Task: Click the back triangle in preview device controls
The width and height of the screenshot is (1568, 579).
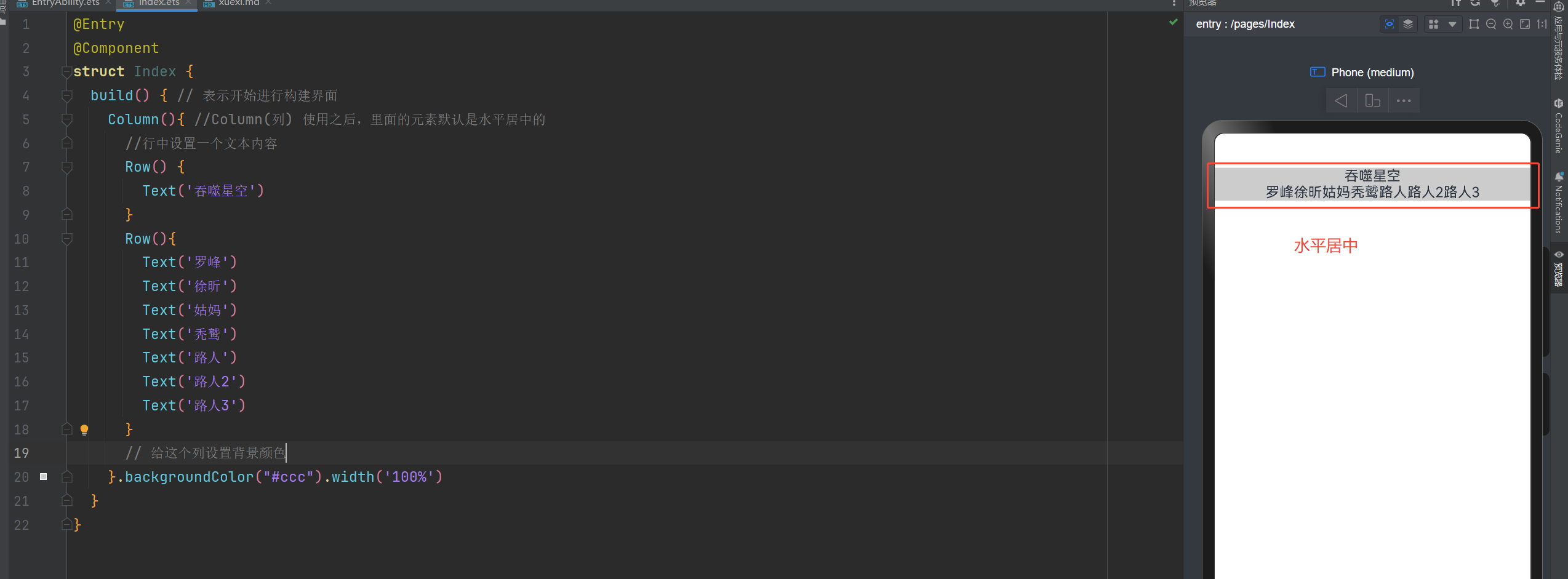Action: pyautogui.click(x=1342, y=100)
